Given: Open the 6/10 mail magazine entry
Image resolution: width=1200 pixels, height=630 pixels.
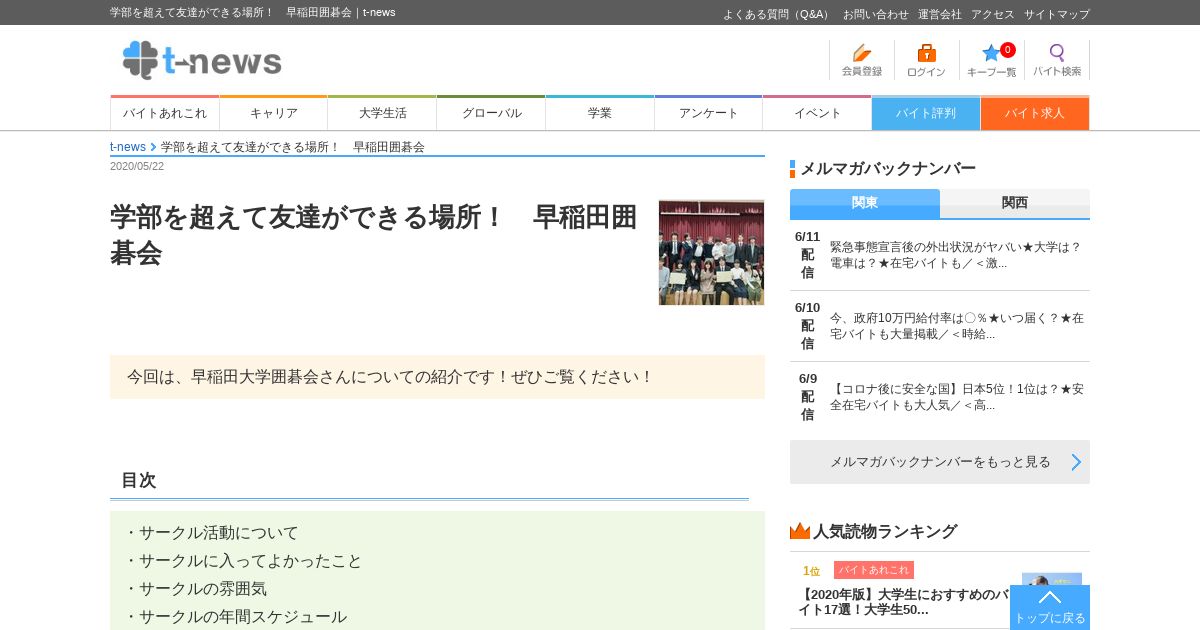Looking at the screenshot, I should (x=940, y=326).
